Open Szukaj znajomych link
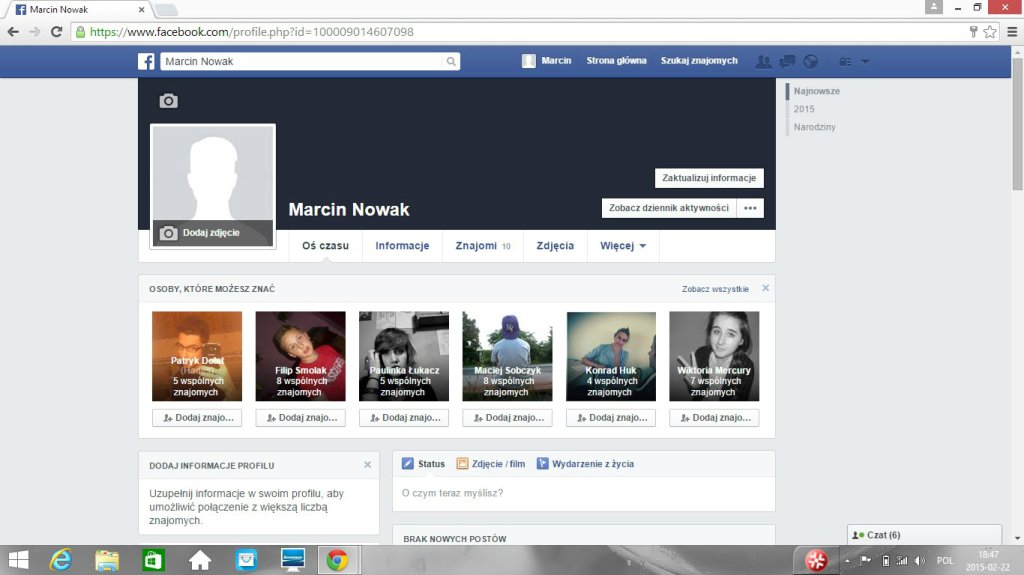This screenshot has width=1024, height=575. tap(699, 61)
